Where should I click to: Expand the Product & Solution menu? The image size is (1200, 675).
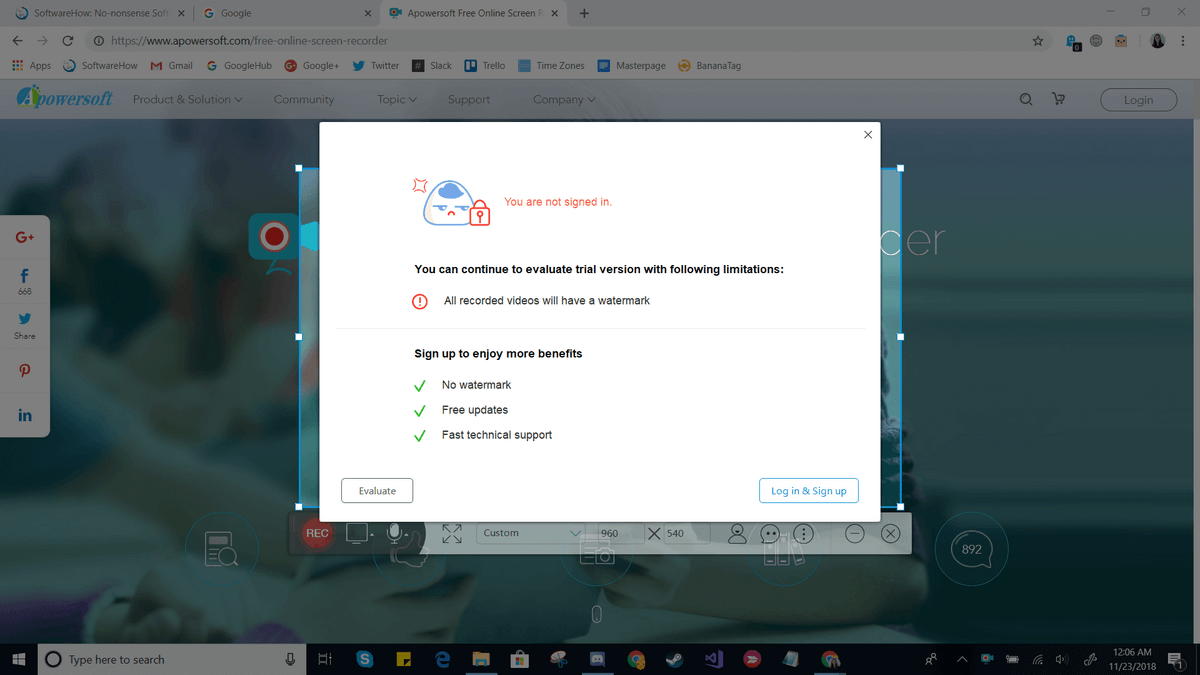[188, 99]
